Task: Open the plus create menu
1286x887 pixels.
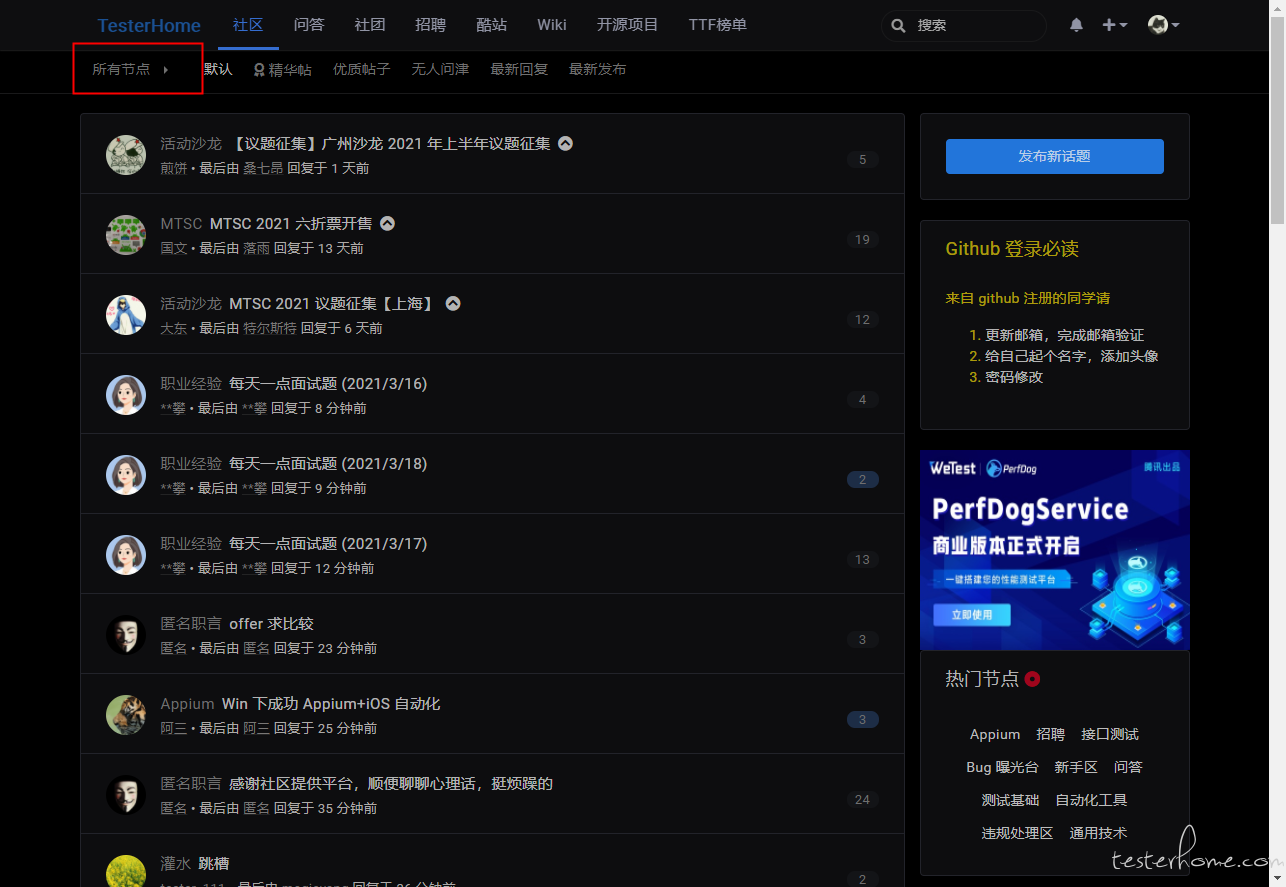Action: point(1114,25)
